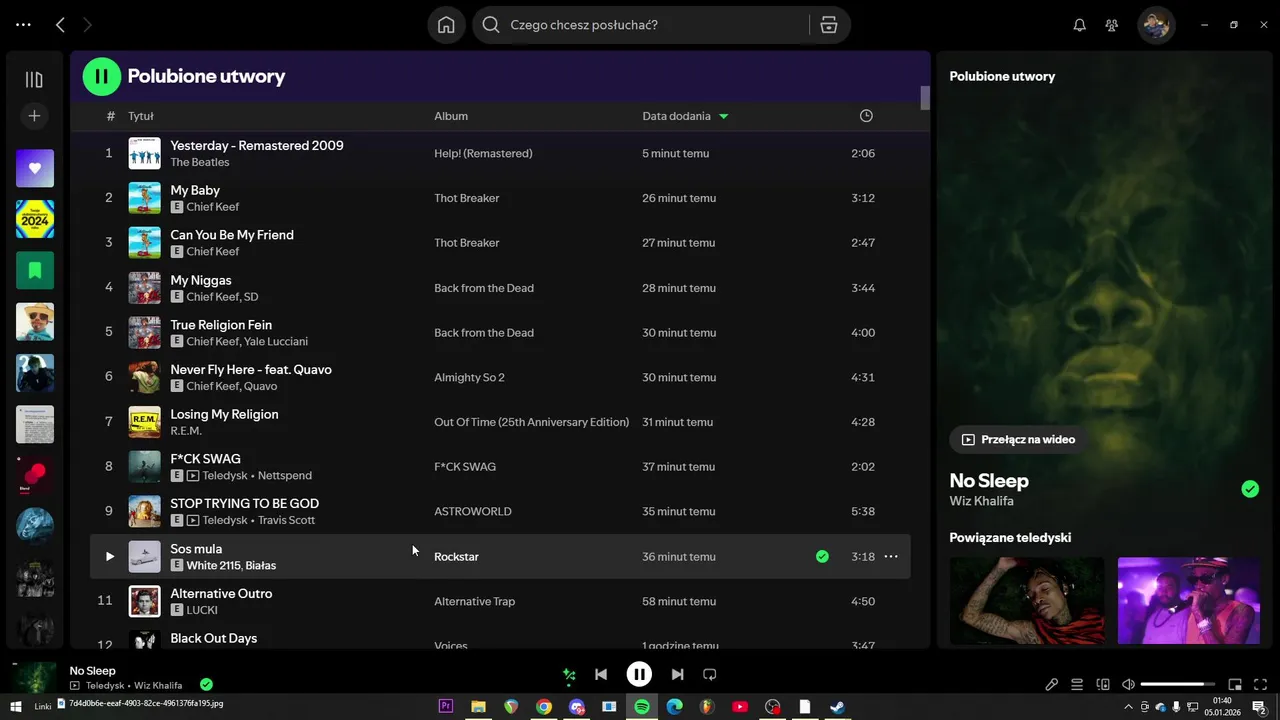Open Windows notification center
Image resolution: width=1280 pixels, height=720 pixels.
click(x=1259, y=707)
